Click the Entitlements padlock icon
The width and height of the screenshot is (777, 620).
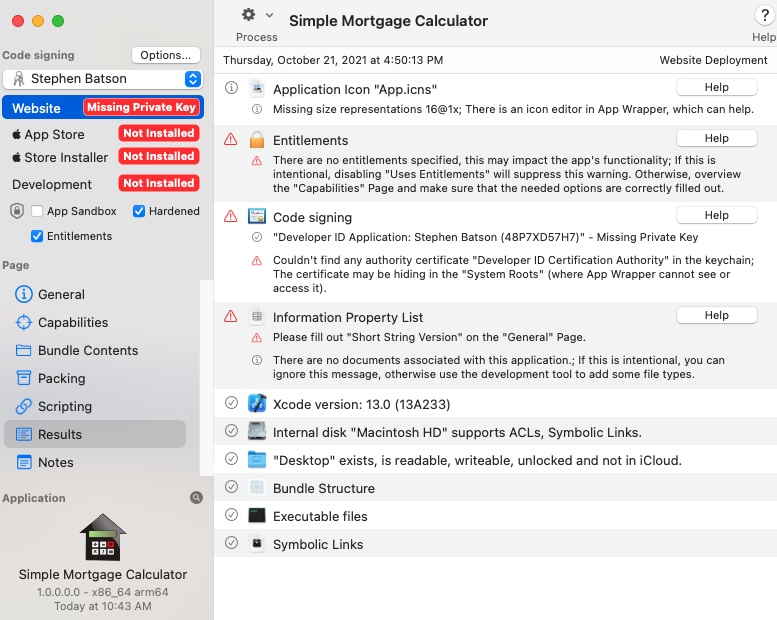click(x=257, y=140)
